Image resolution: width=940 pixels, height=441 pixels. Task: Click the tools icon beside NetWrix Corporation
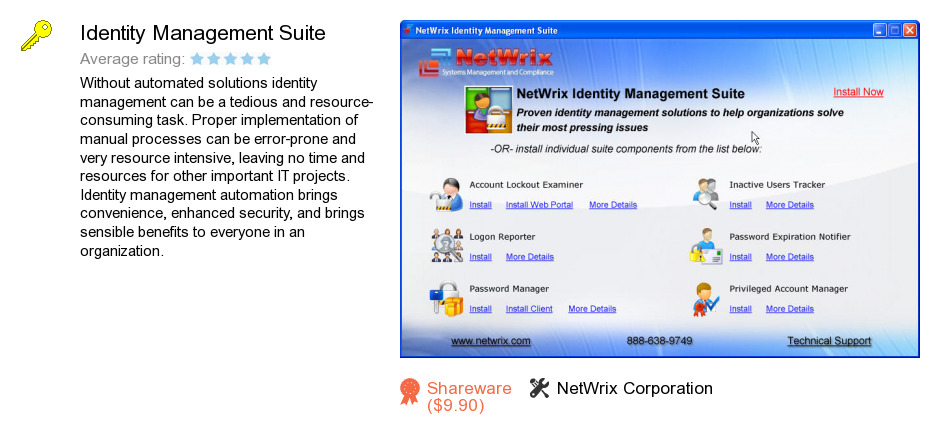pyautogui.click(x=539, y=388)
